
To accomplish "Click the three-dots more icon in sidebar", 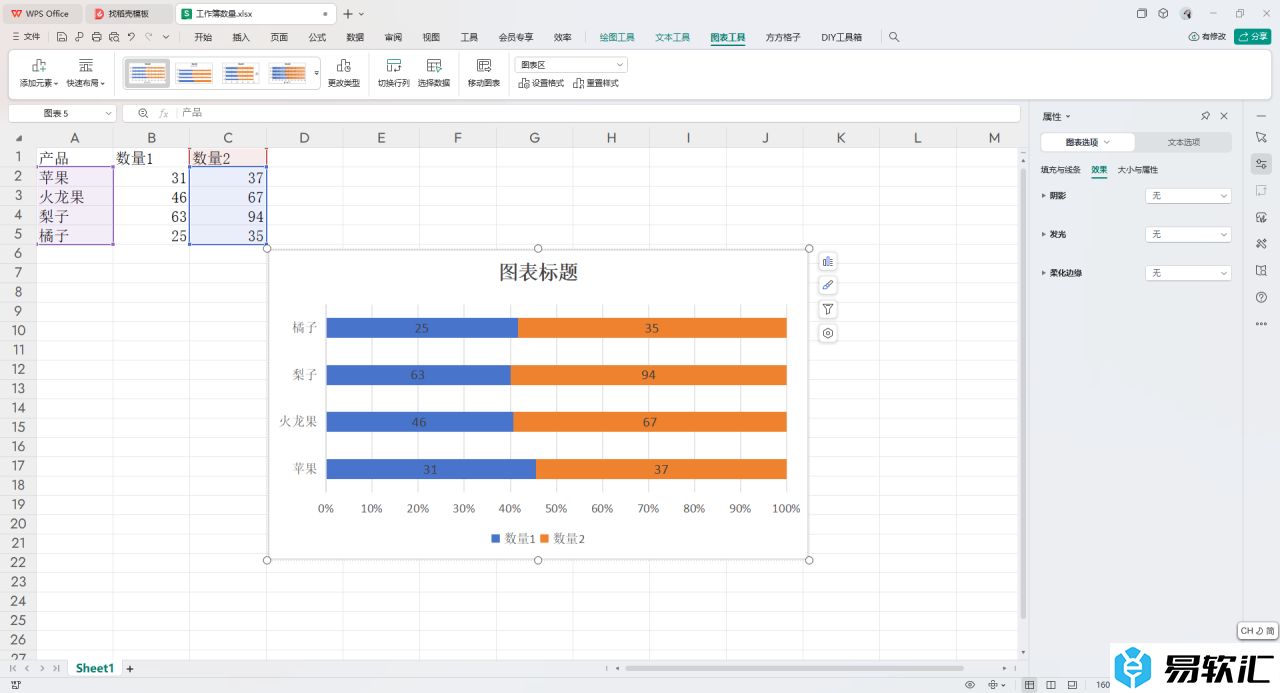I will pos(1261,323).
